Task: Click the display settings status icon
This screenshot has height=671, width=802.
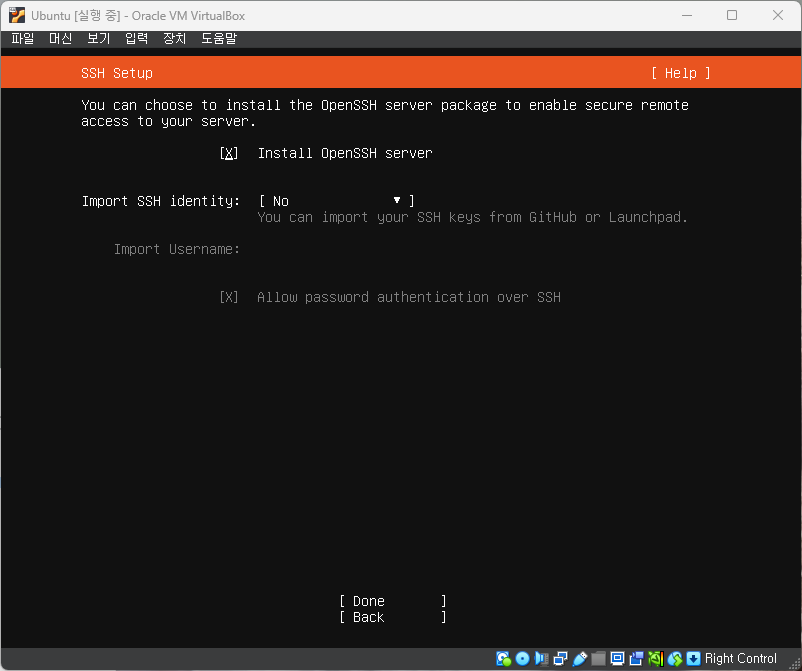Action: [617, 659]
